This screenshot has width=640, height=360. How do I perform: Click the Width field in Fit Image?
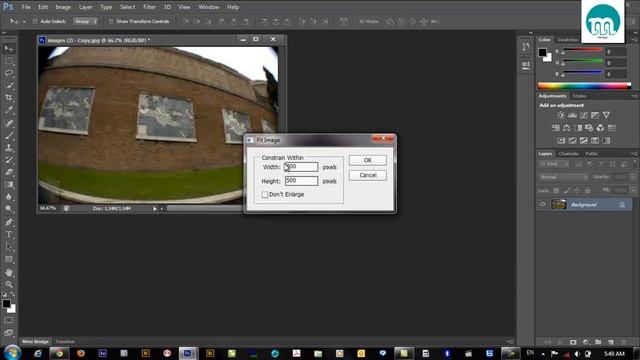click(x=301, y=167)
